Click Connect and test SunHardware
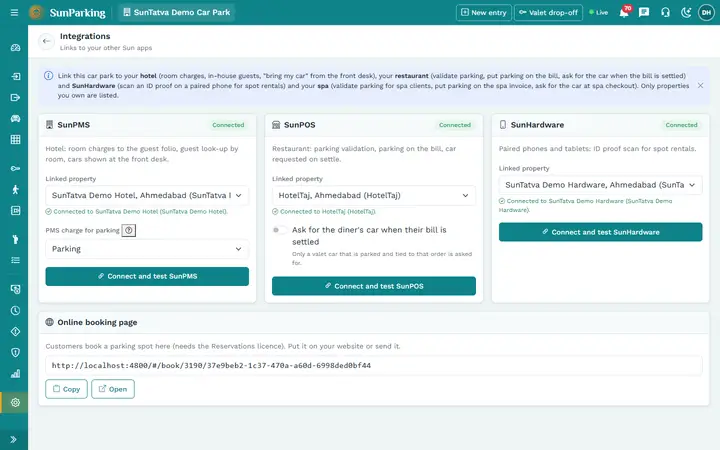Screen dimensions: 720x450 pos(601,232)
